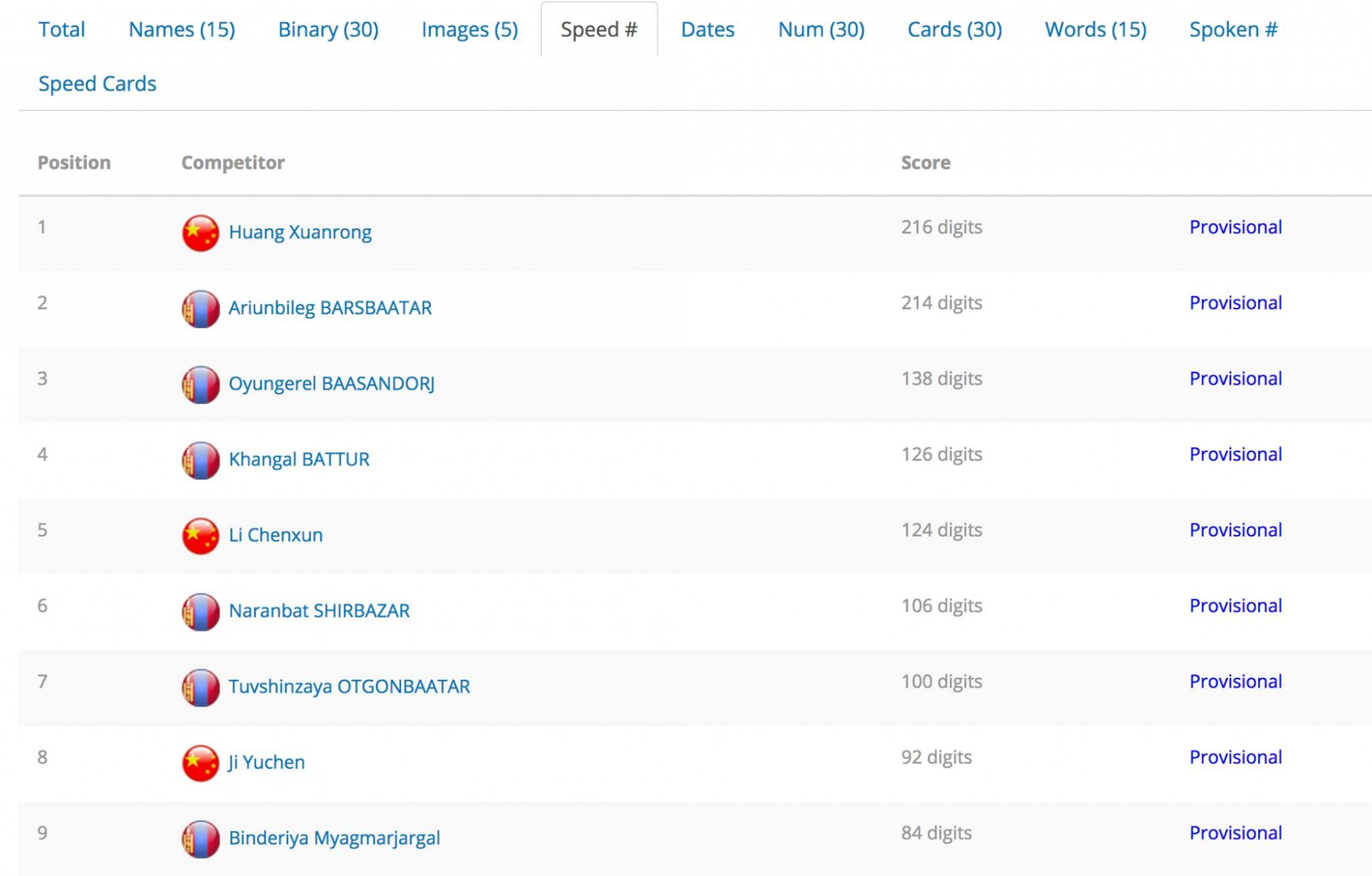Open Huang Xuanrong's competitor profile
This screenshot has width=1372, height=876.
(x=300, y=233)
